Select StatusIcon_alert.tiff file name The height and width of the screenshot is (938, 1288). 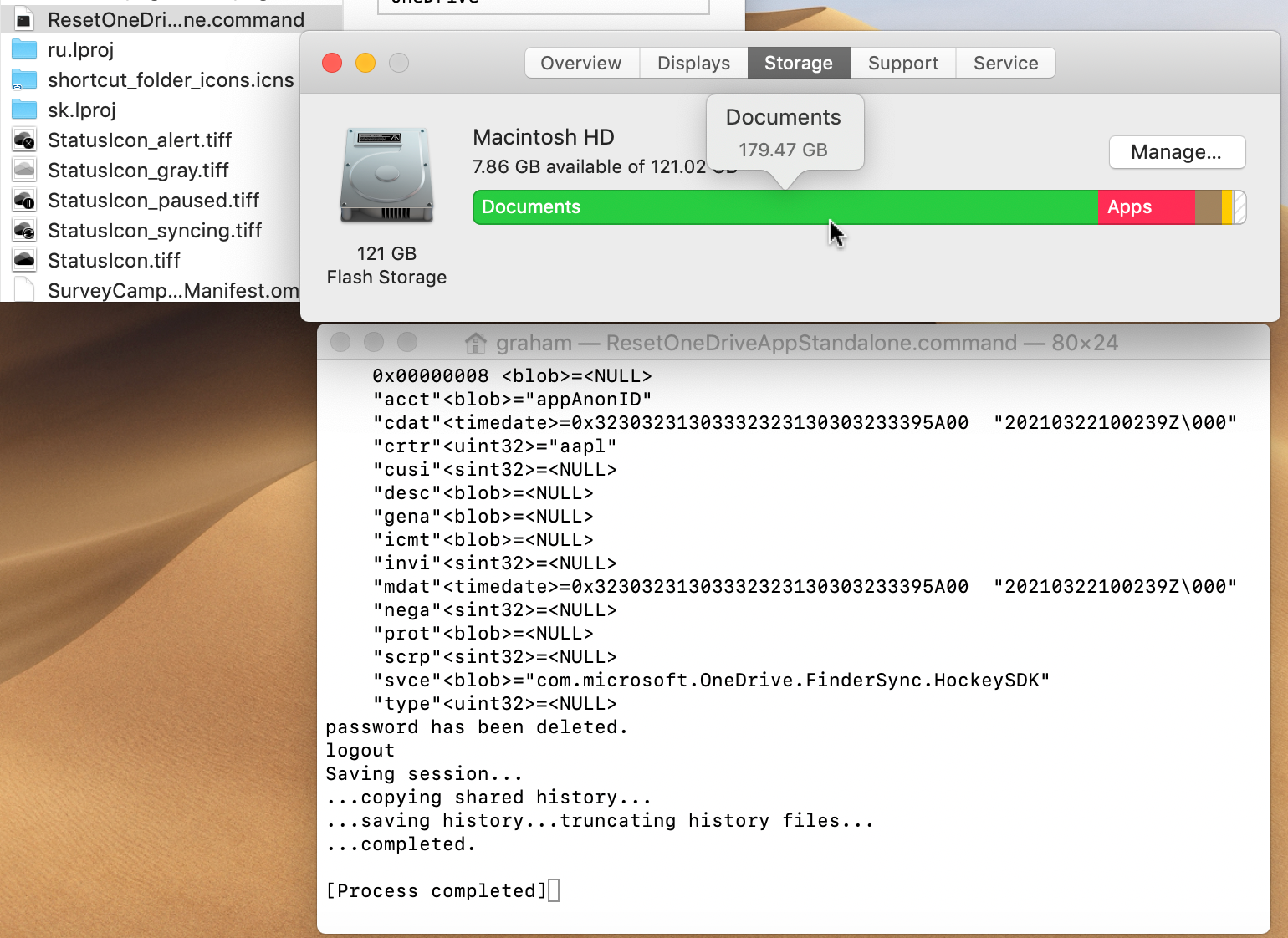coord(140,140)
